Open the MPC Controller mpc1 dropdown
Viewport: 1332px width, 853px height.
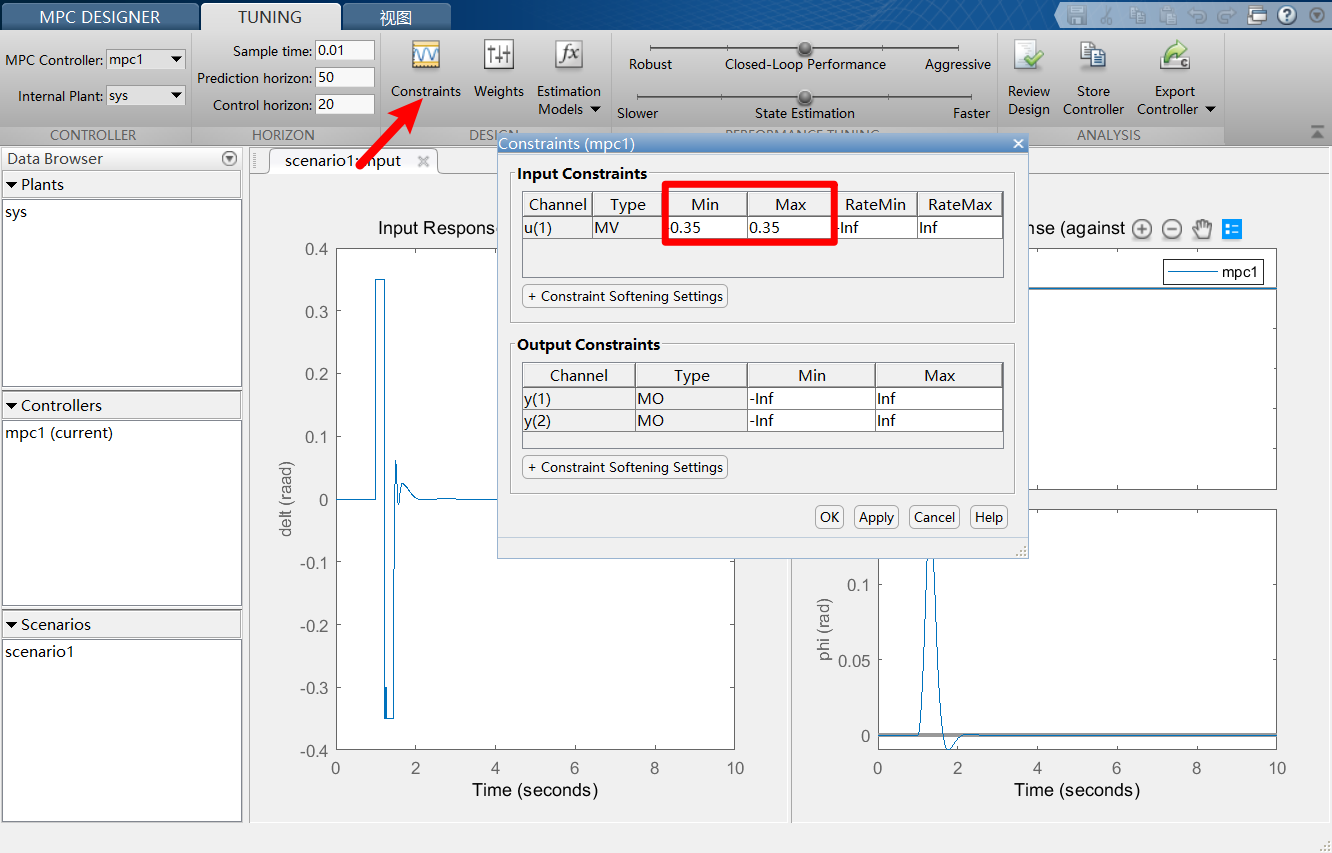coord(146,60)
